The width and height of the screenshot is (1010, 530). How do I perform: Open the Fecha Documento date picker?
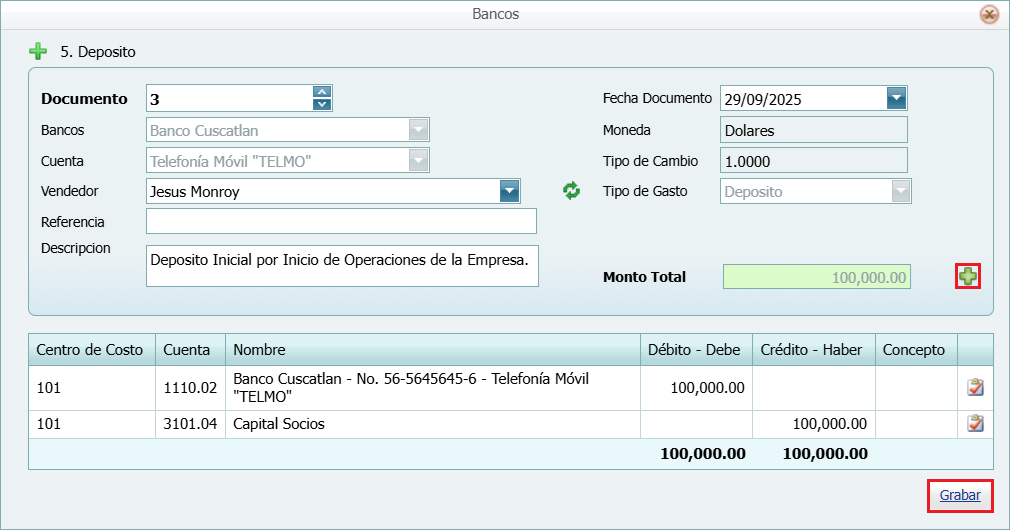(896, 98)
